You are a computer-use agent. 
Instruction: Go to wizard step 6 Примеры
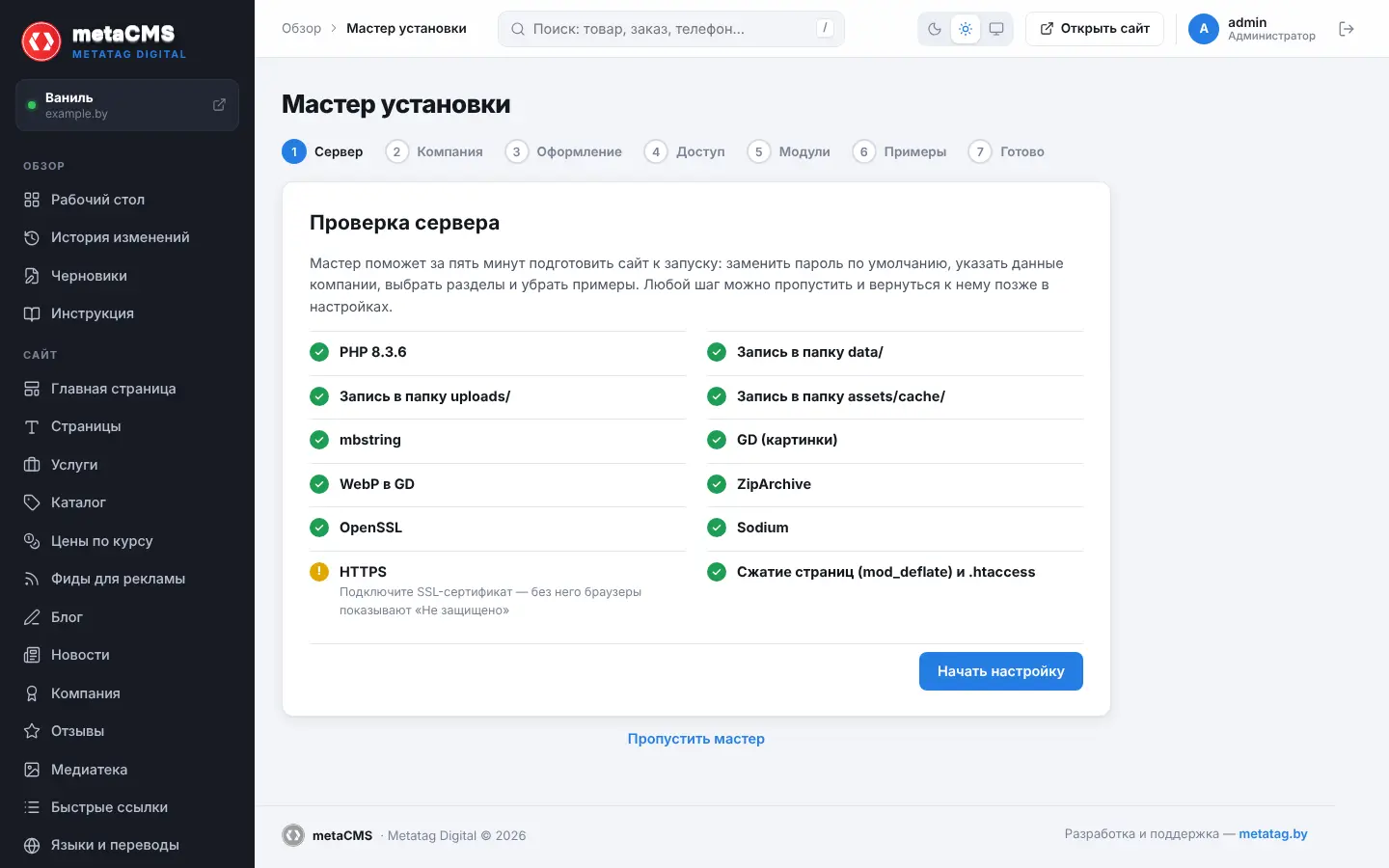point(900,151)
